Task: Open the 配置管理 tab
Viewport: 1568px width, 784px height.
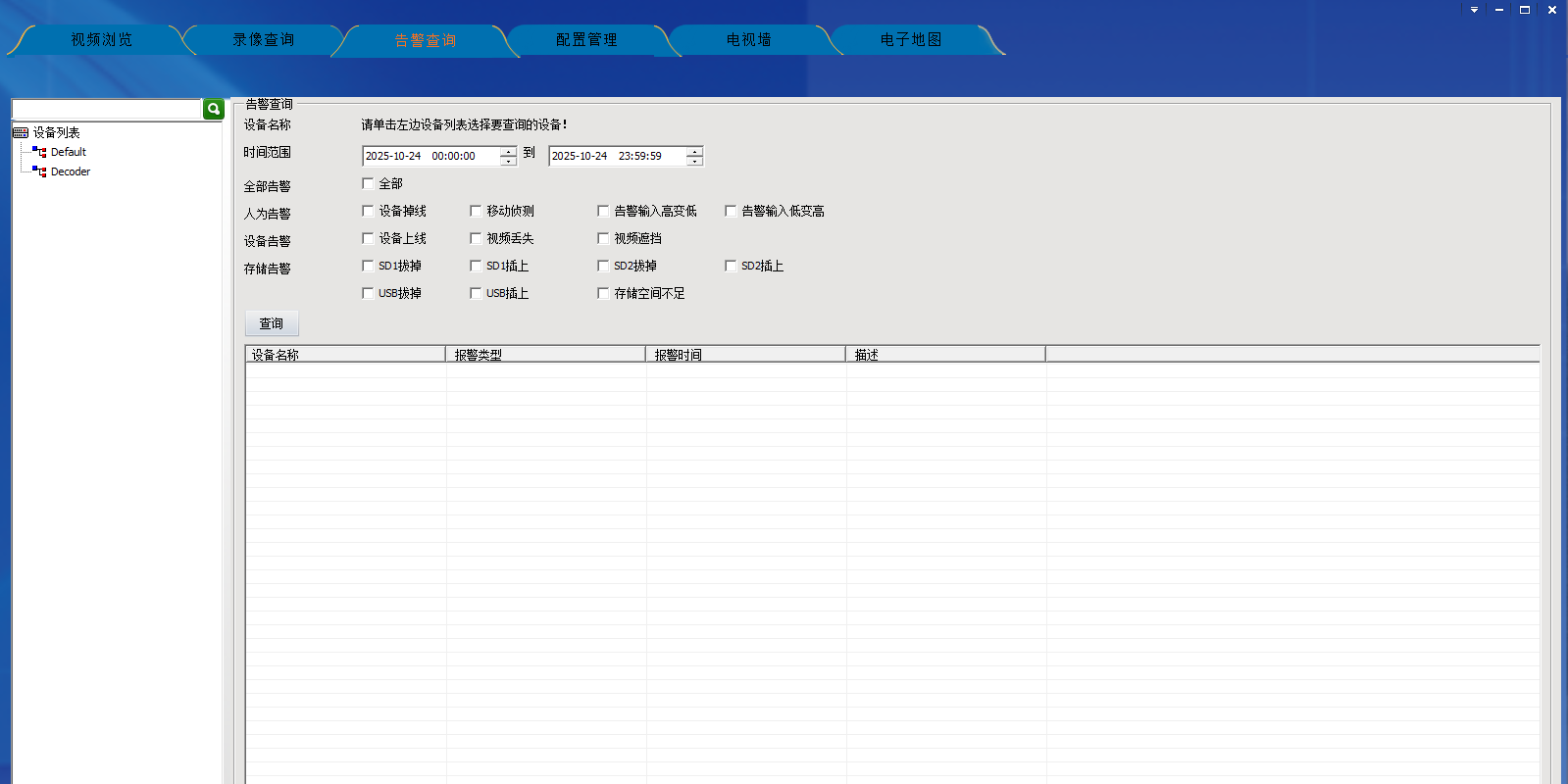Action: tap(586, 40)
